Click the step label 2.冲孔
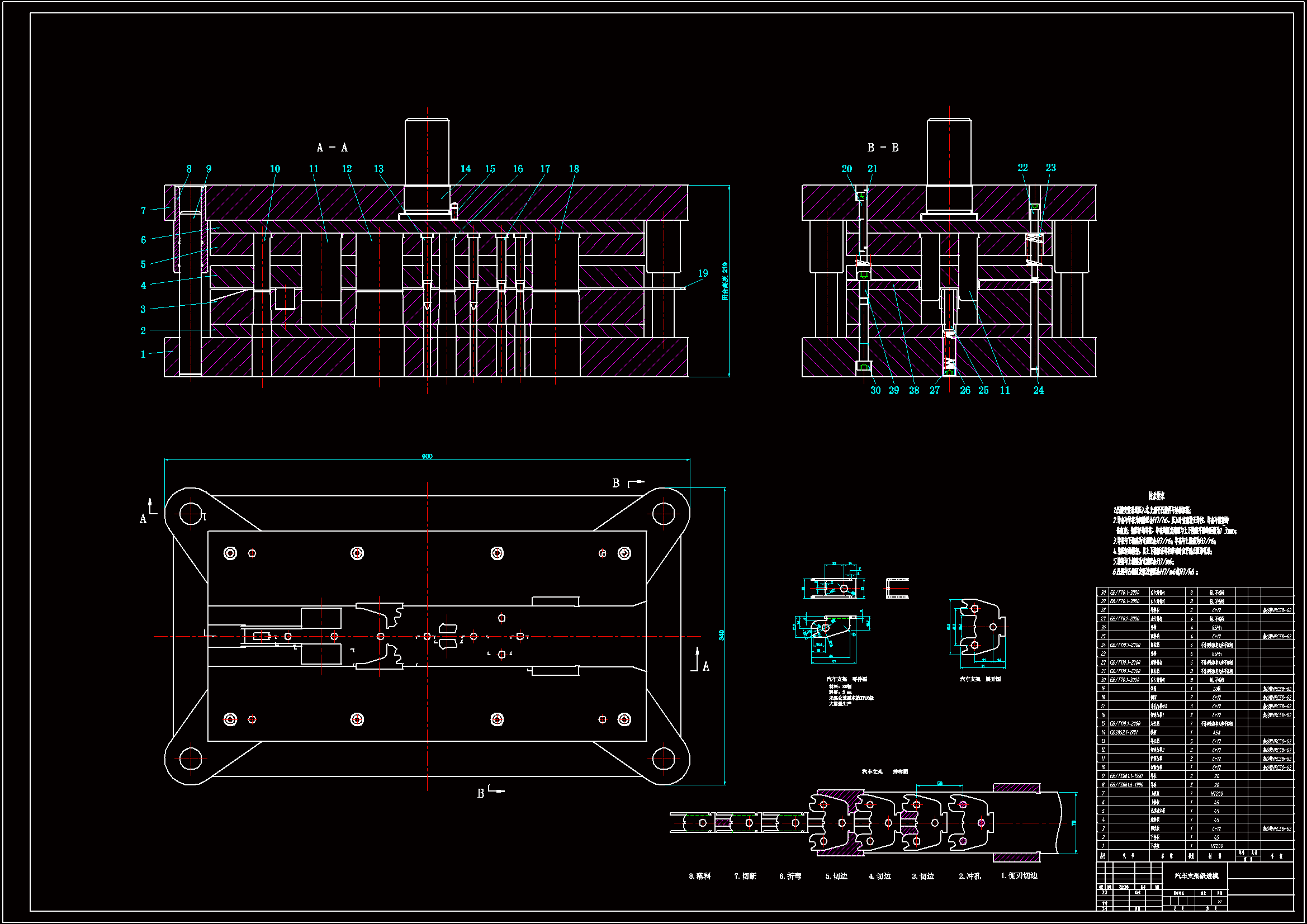Viewport: 1307px width, 924px height. [x=969, y=876]
